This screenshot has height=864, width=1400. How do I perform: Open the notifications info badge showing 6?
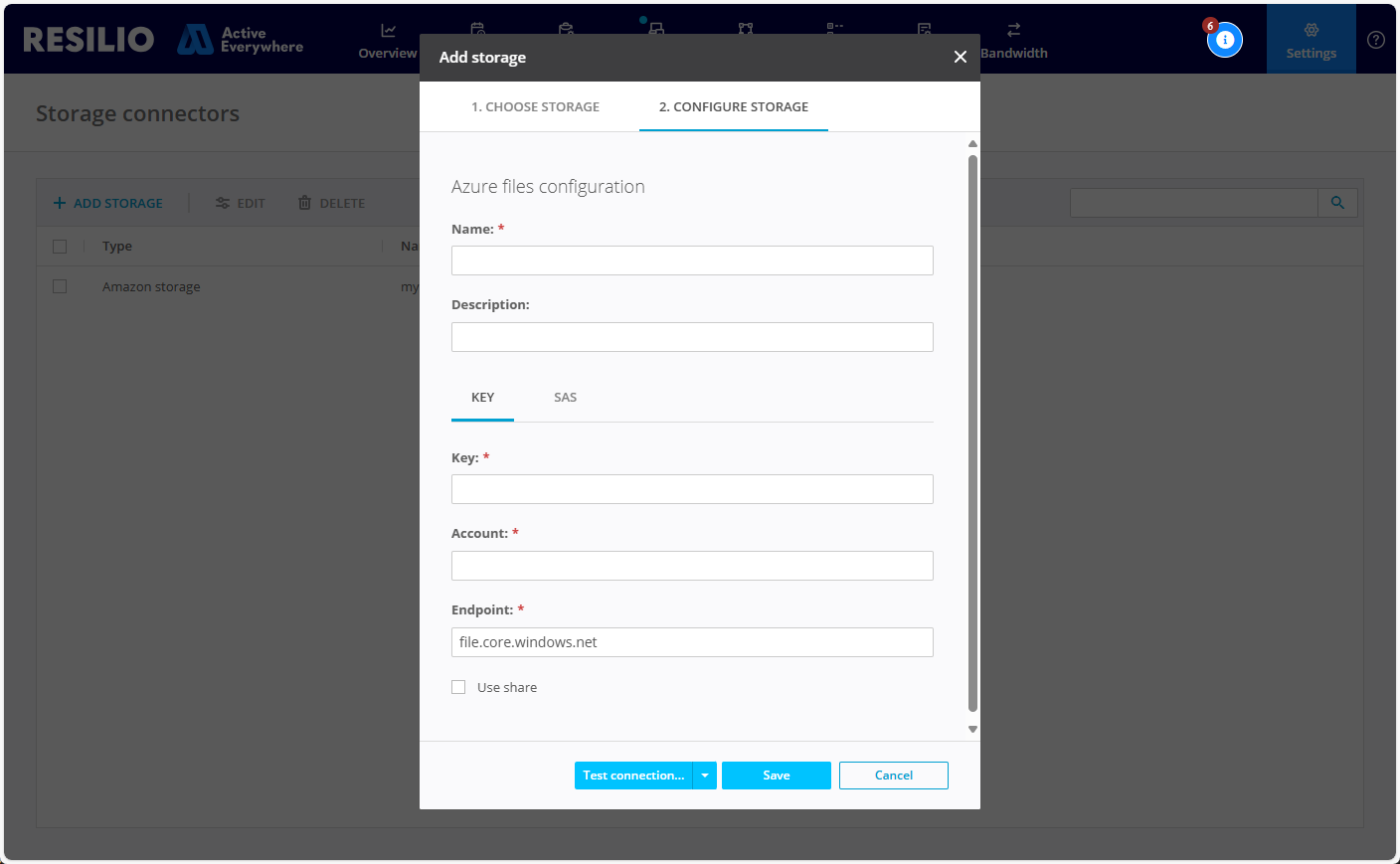tap(1225, 40)
